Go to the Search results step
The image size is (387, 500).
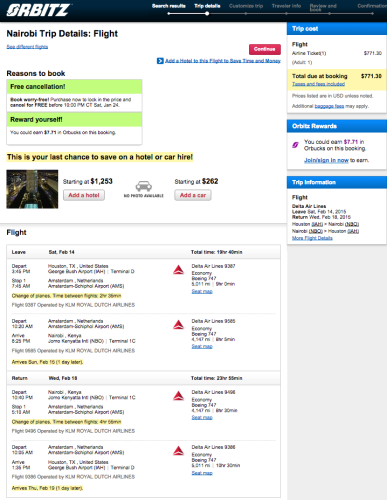pyautogui.click(x=169, y=6)
